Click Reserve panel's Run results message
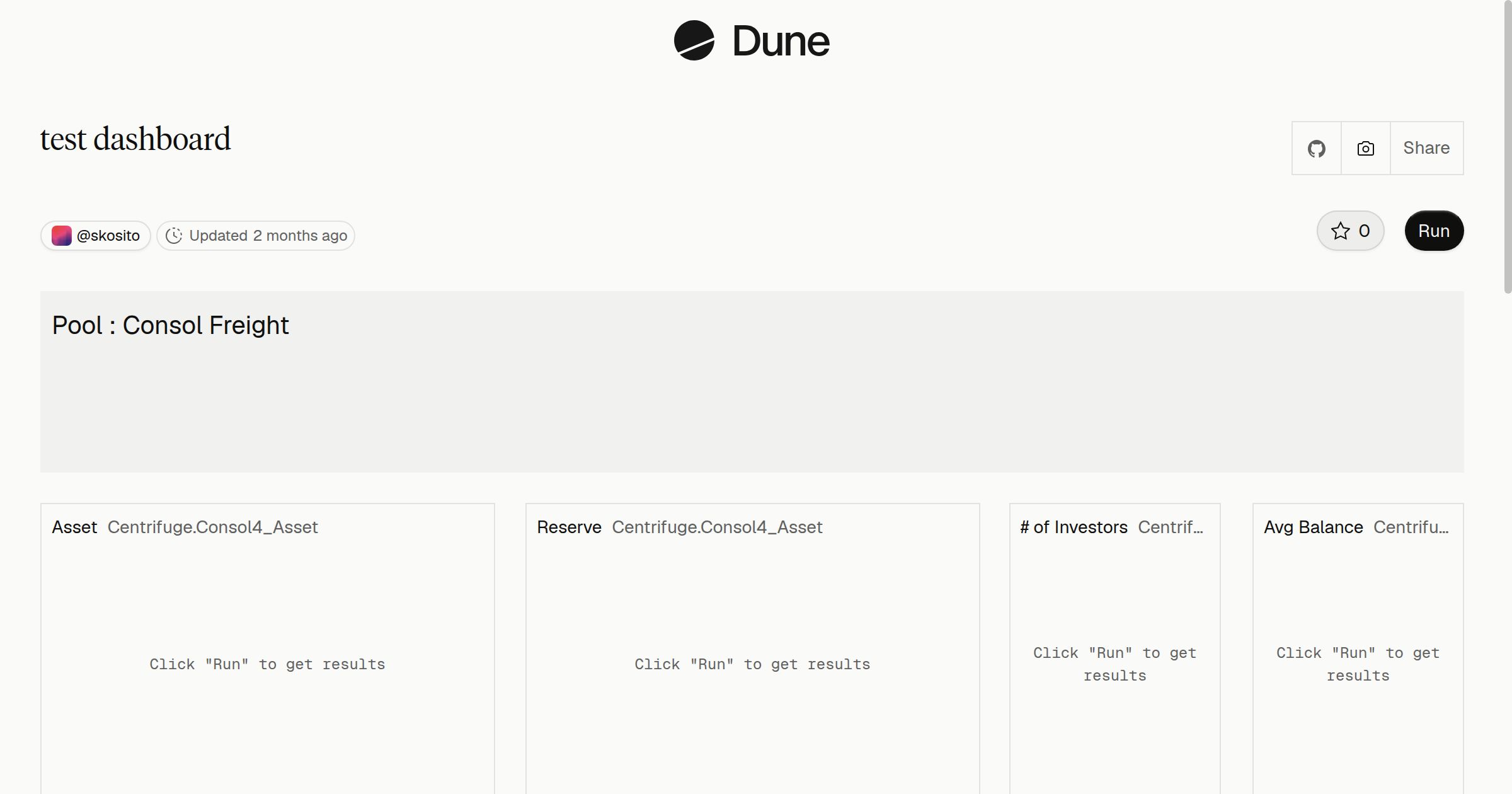 click(752, 664)
